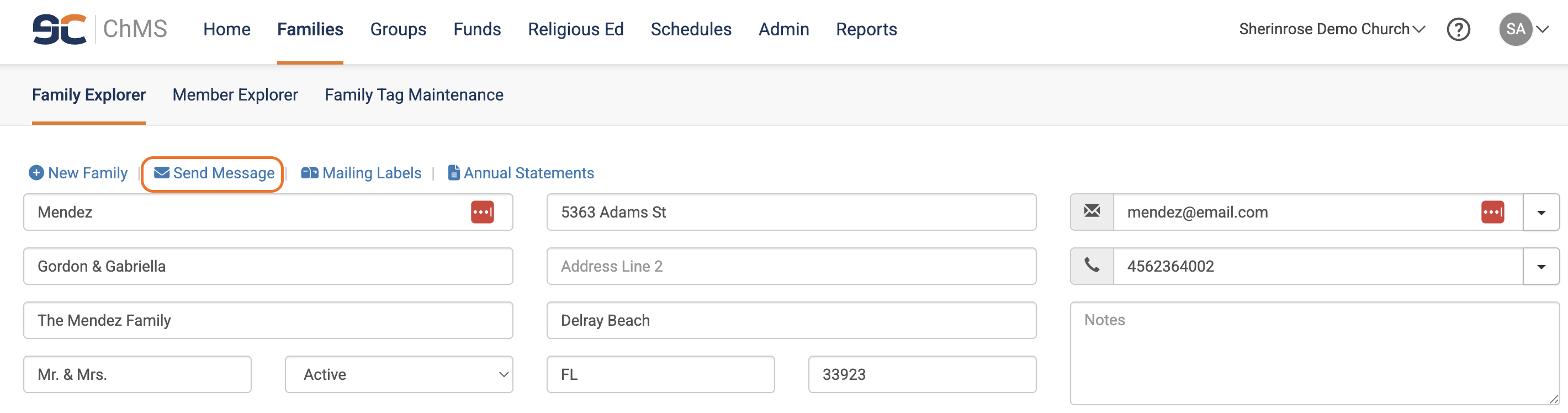Image resolution: width=1568 pixels, height=413 pixels.
Task: Open the Family Tag Maintenance tab
Action: tap(414, 95)
